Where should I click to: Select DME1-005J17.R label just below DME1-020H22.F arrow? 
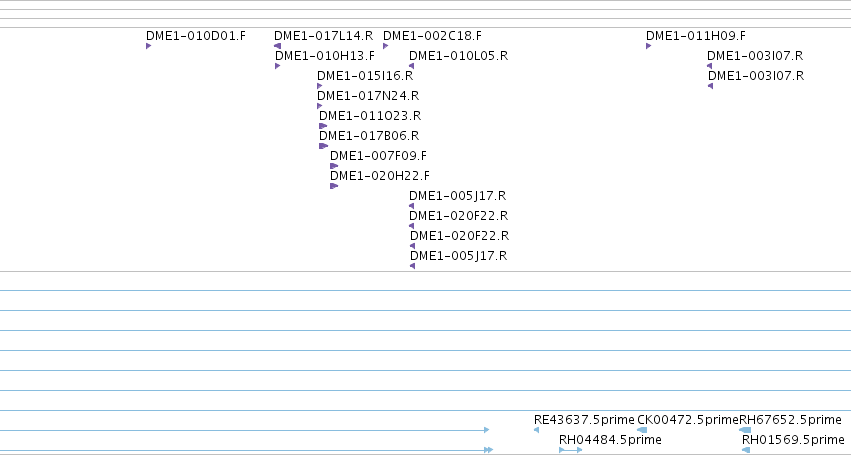click(458, 196)
